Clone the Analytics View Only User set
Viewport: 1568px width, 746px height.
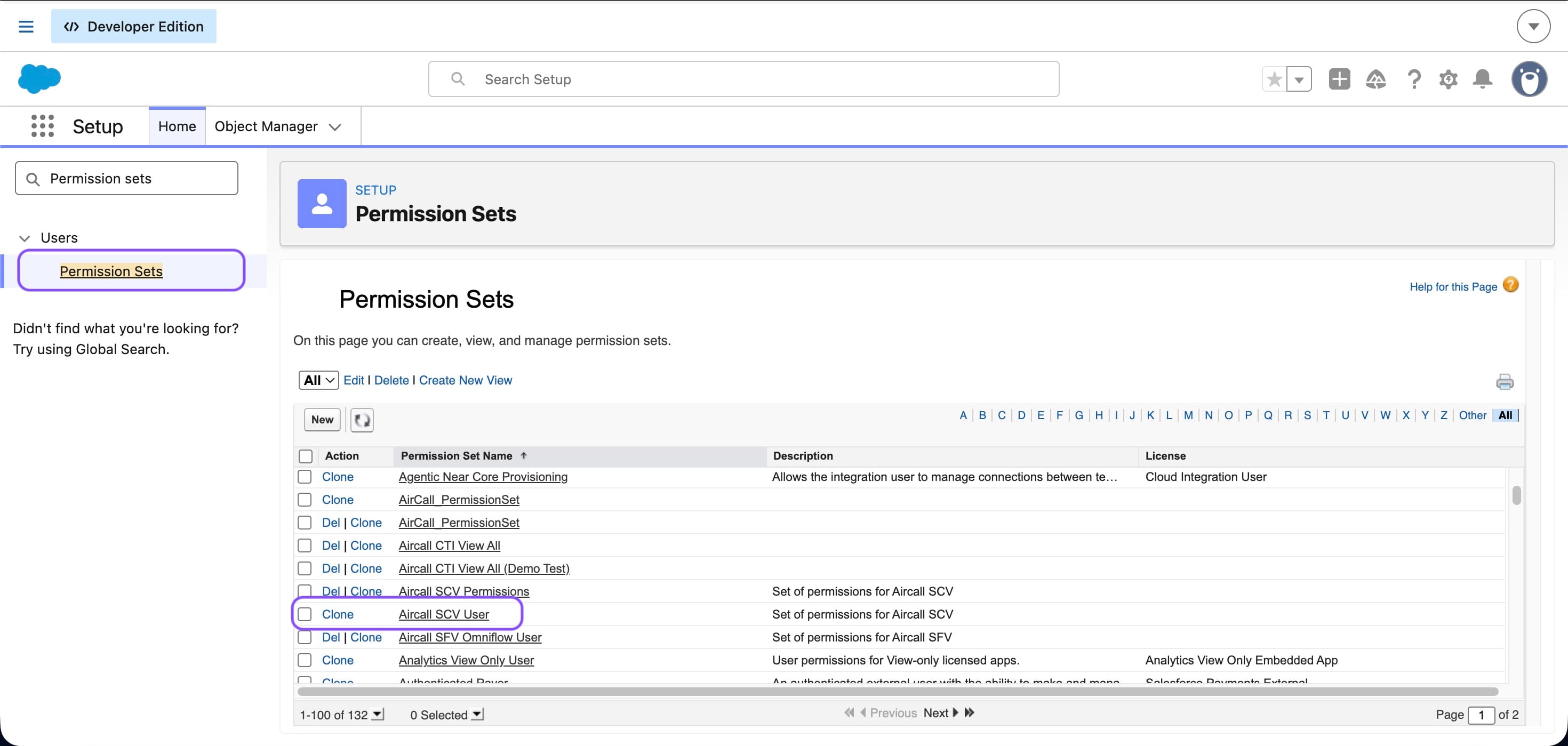coord(338,660)
